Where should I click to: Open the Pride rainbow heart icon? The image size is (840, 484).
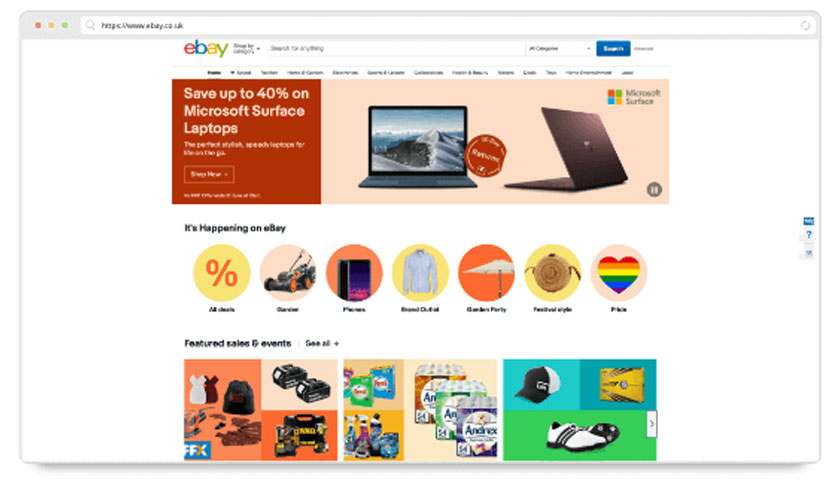coord(619,272)
